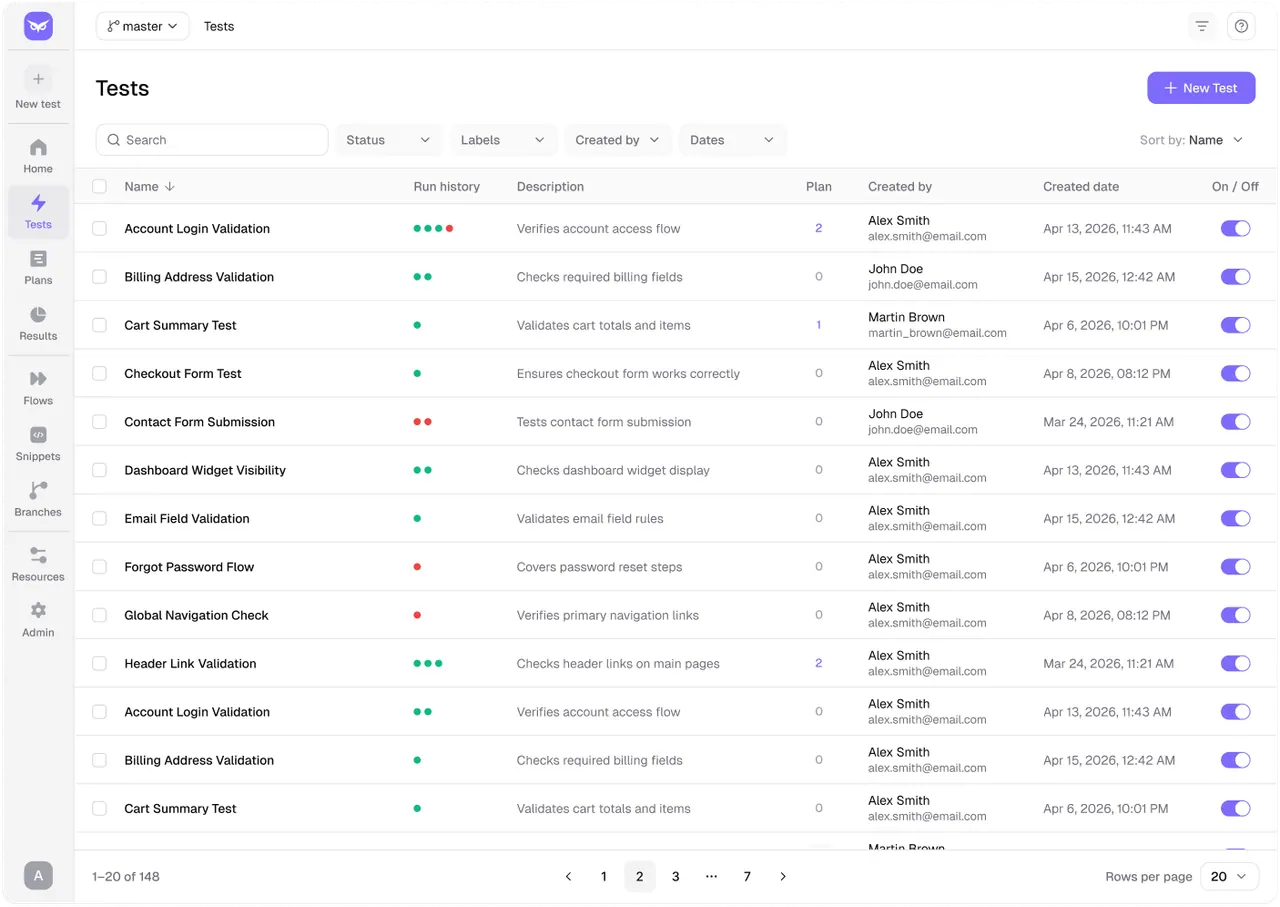Open the Dates filter dropdown
This screenshot has width=1280, height=907.
[732, 140]
